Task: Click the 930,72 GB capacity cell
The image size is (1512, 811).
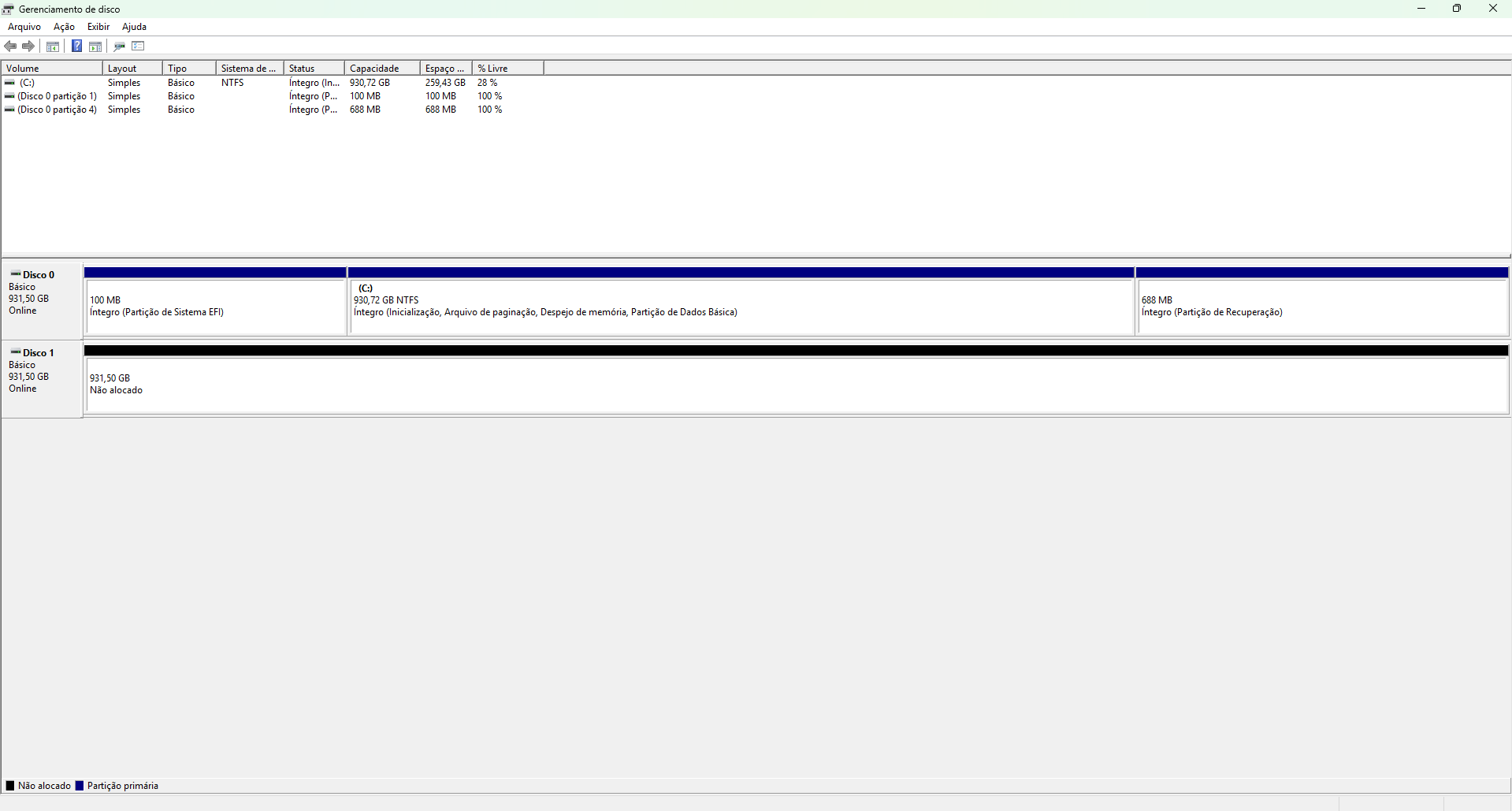Action: (370, 83)
